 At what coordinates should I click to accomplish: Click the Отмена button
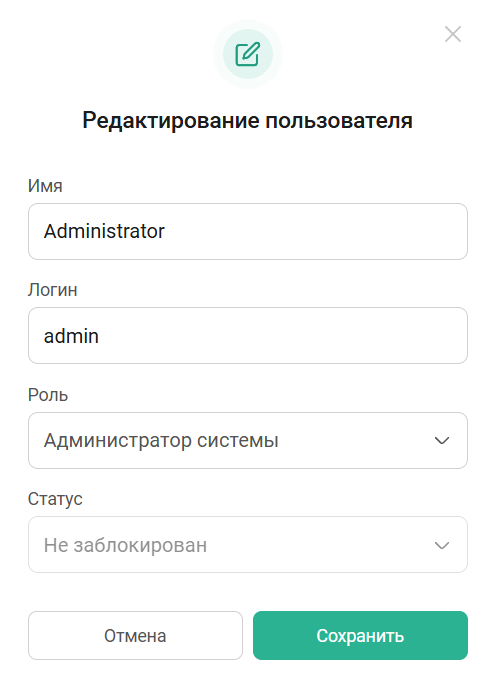(135, 635)
